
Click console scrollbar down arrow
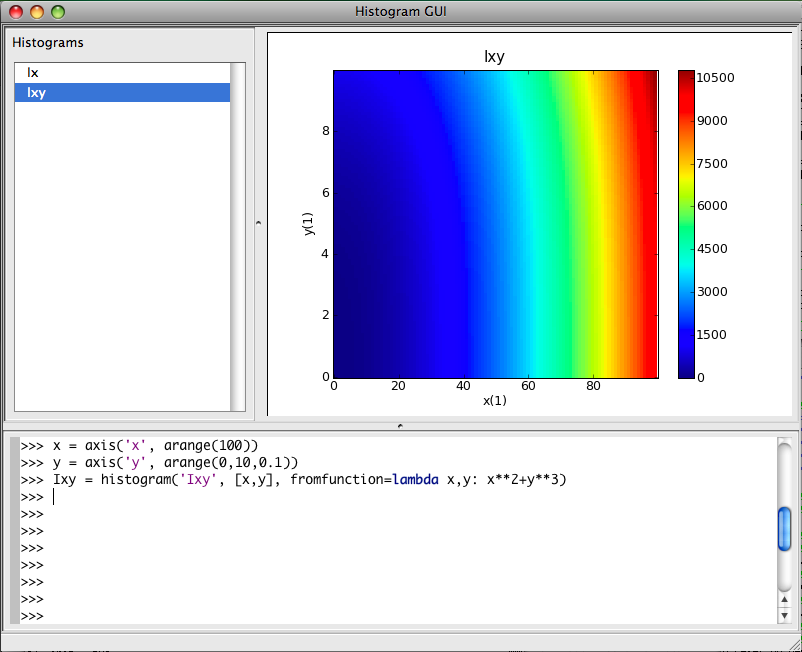pos(784,615)
